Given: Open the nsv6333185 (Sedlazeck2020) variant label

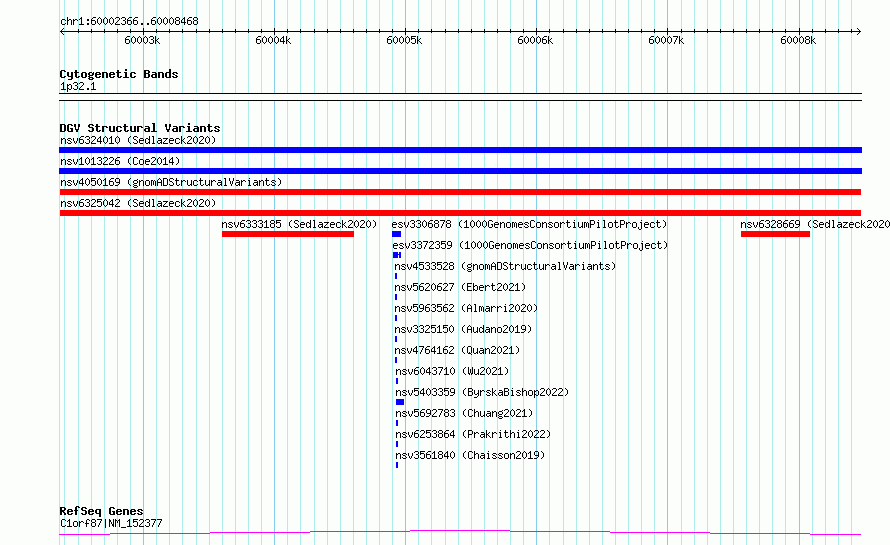Looking at the screenshot, I should point(299,224).
